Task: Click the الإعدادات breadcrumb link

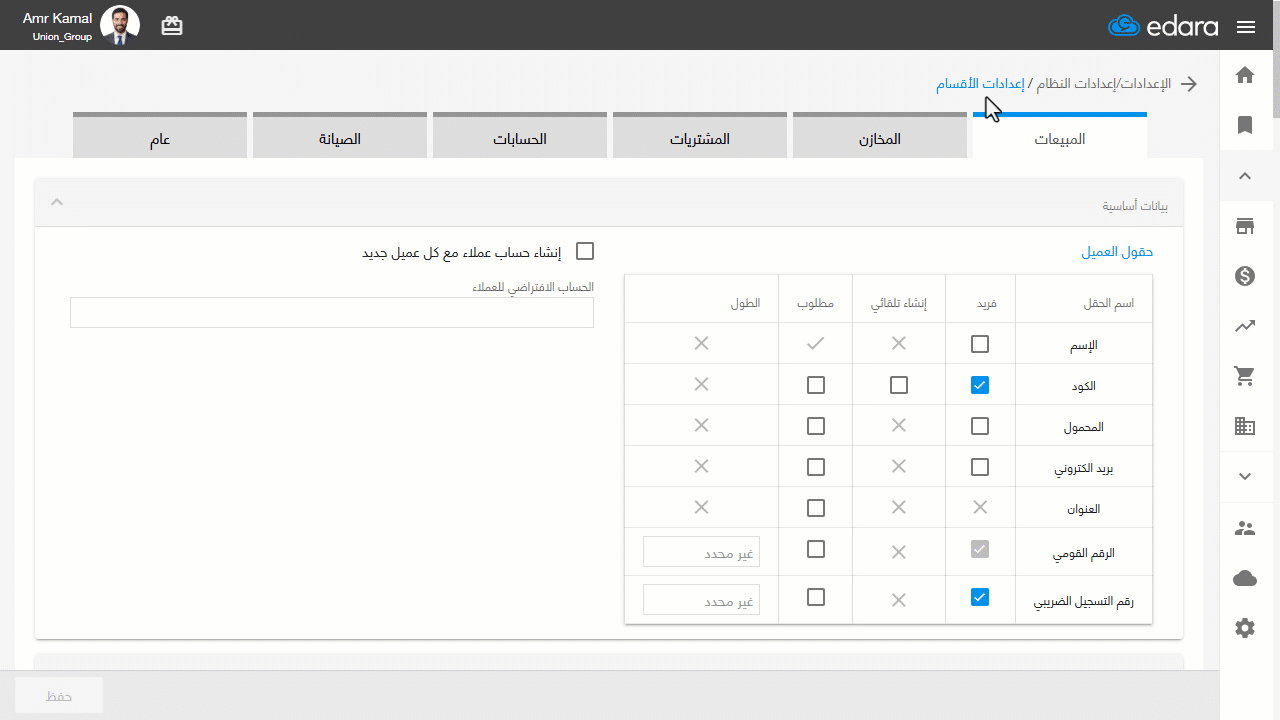Action: coord(1146,84)
